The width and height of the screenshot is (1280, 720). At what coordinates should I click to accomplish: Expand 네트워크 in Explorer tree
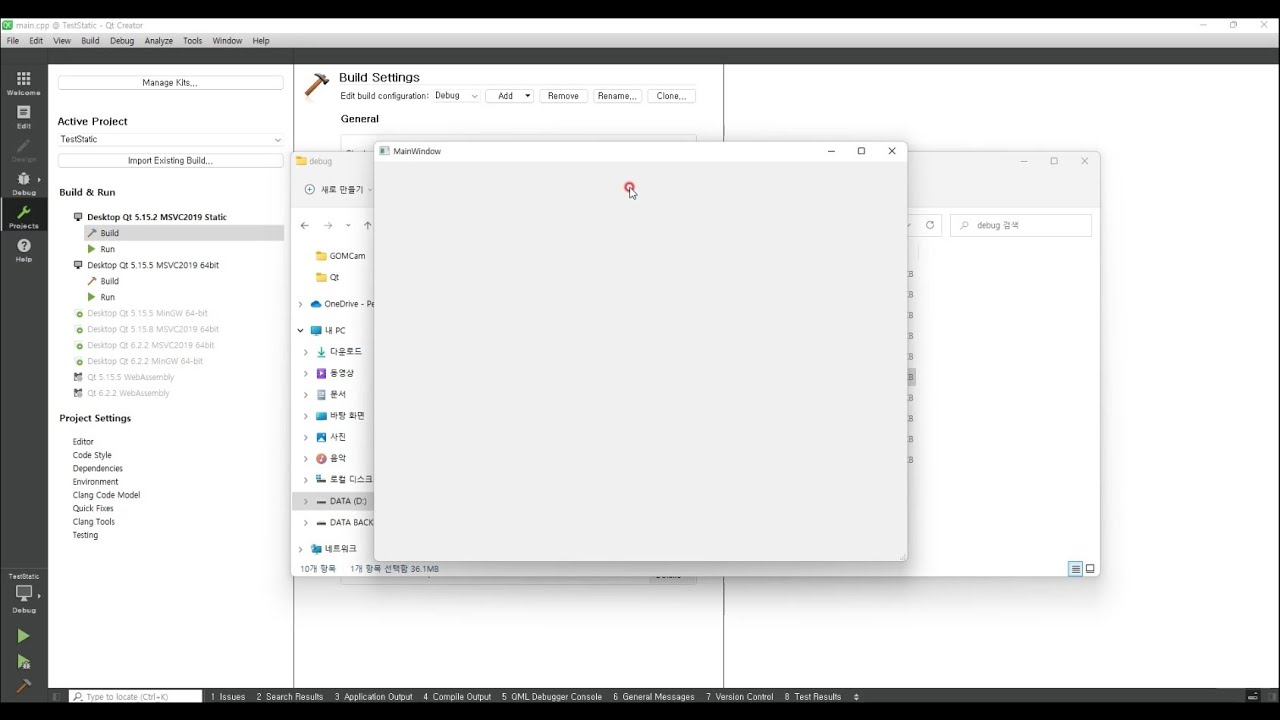tap(300, 549)
